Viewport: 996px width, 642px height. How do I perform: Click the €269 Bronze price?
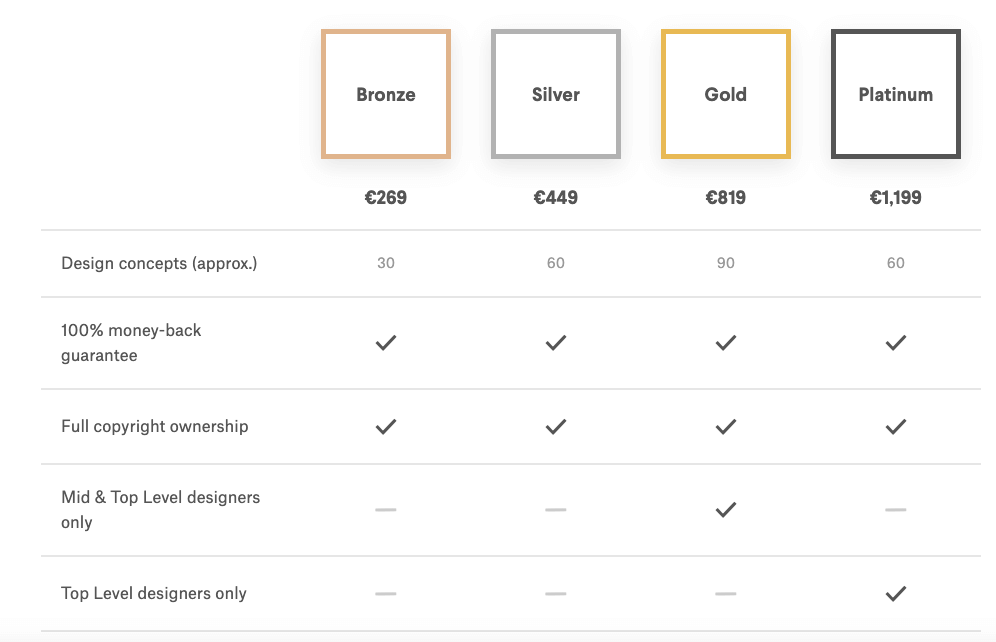pos(386,197)
